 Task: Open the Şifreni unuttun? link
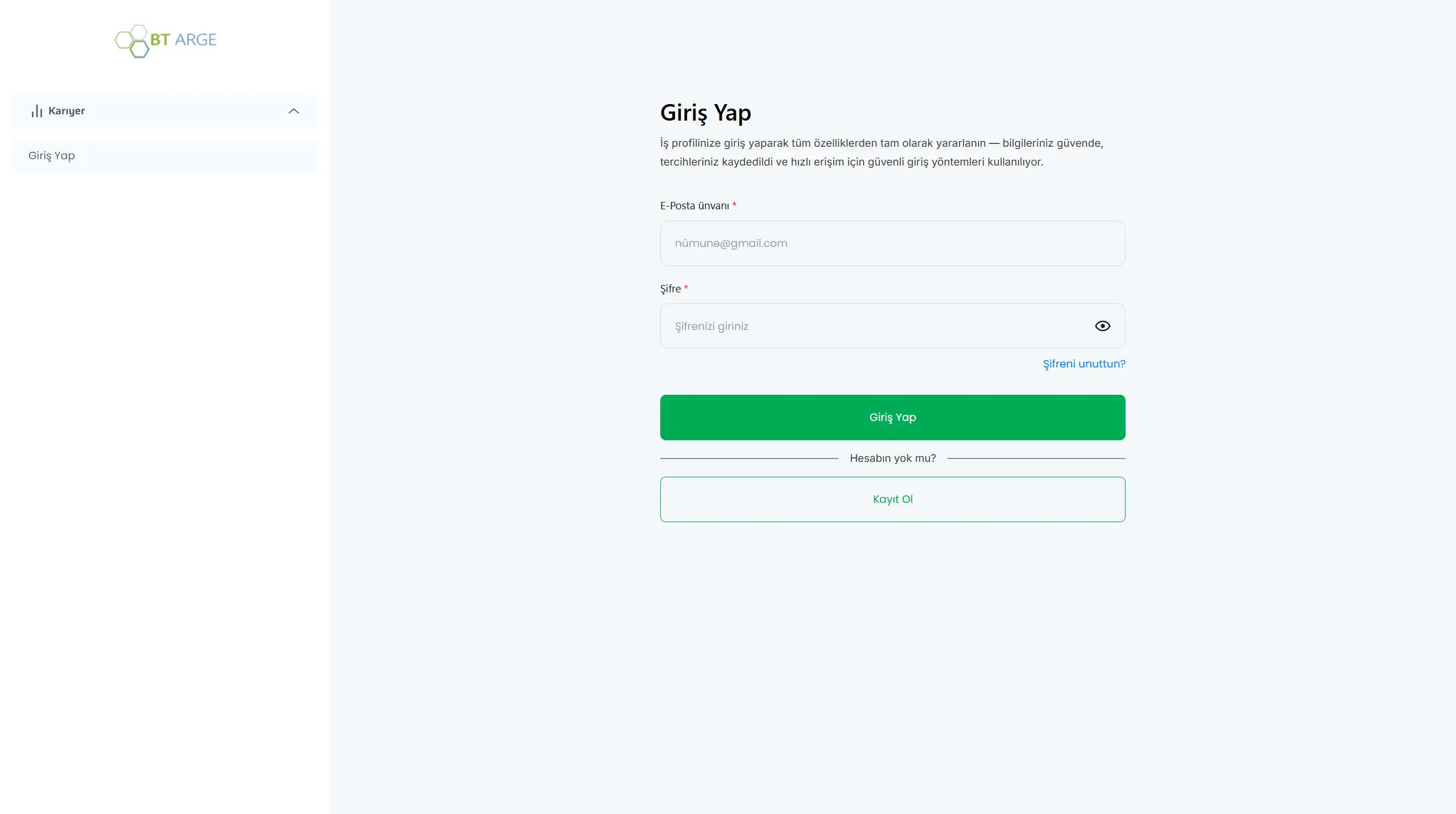pos(1083,364)
